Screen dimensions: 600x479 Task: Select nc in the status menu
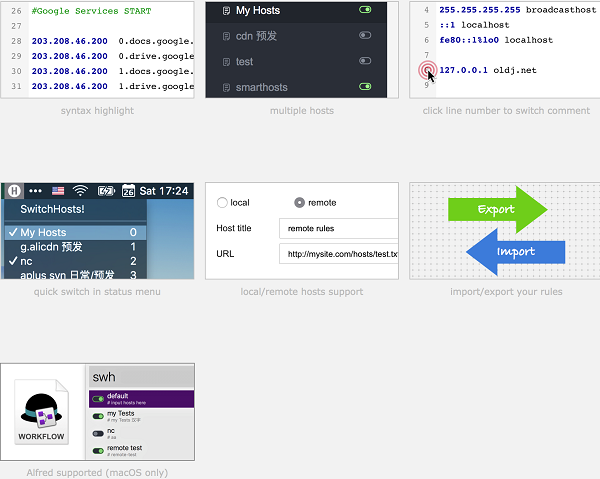coord(75,261)
